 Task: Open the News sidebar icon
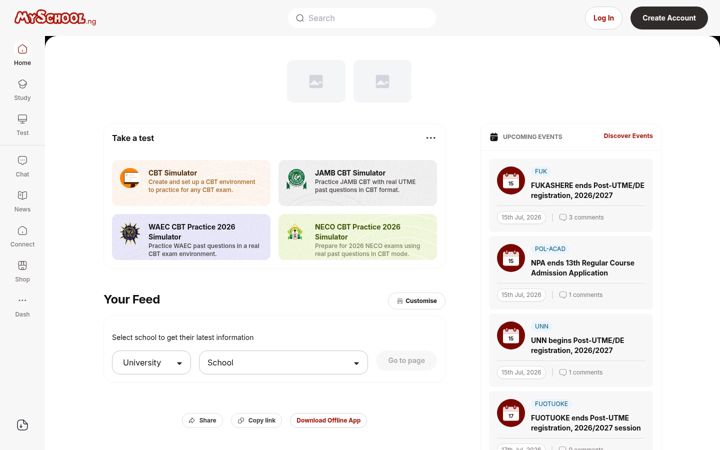point(22,196)
